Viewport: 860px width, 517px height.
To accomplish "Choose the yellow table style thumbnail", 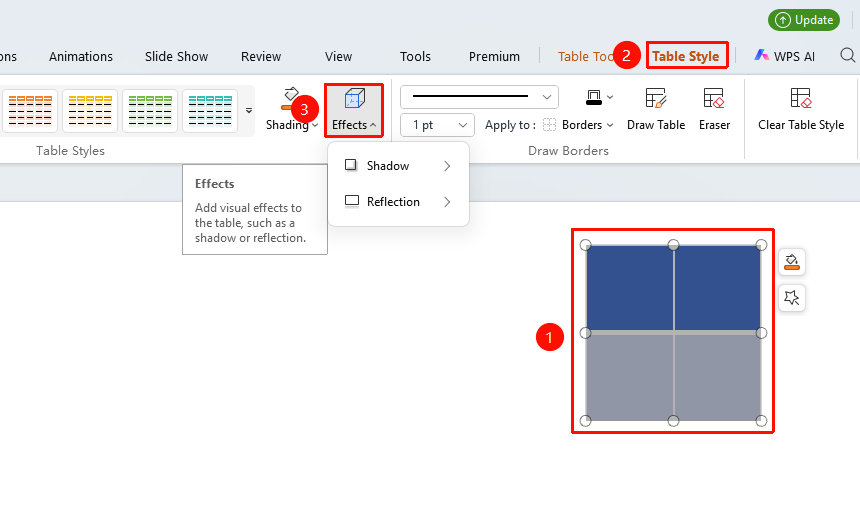I will [x=90, y=111].
